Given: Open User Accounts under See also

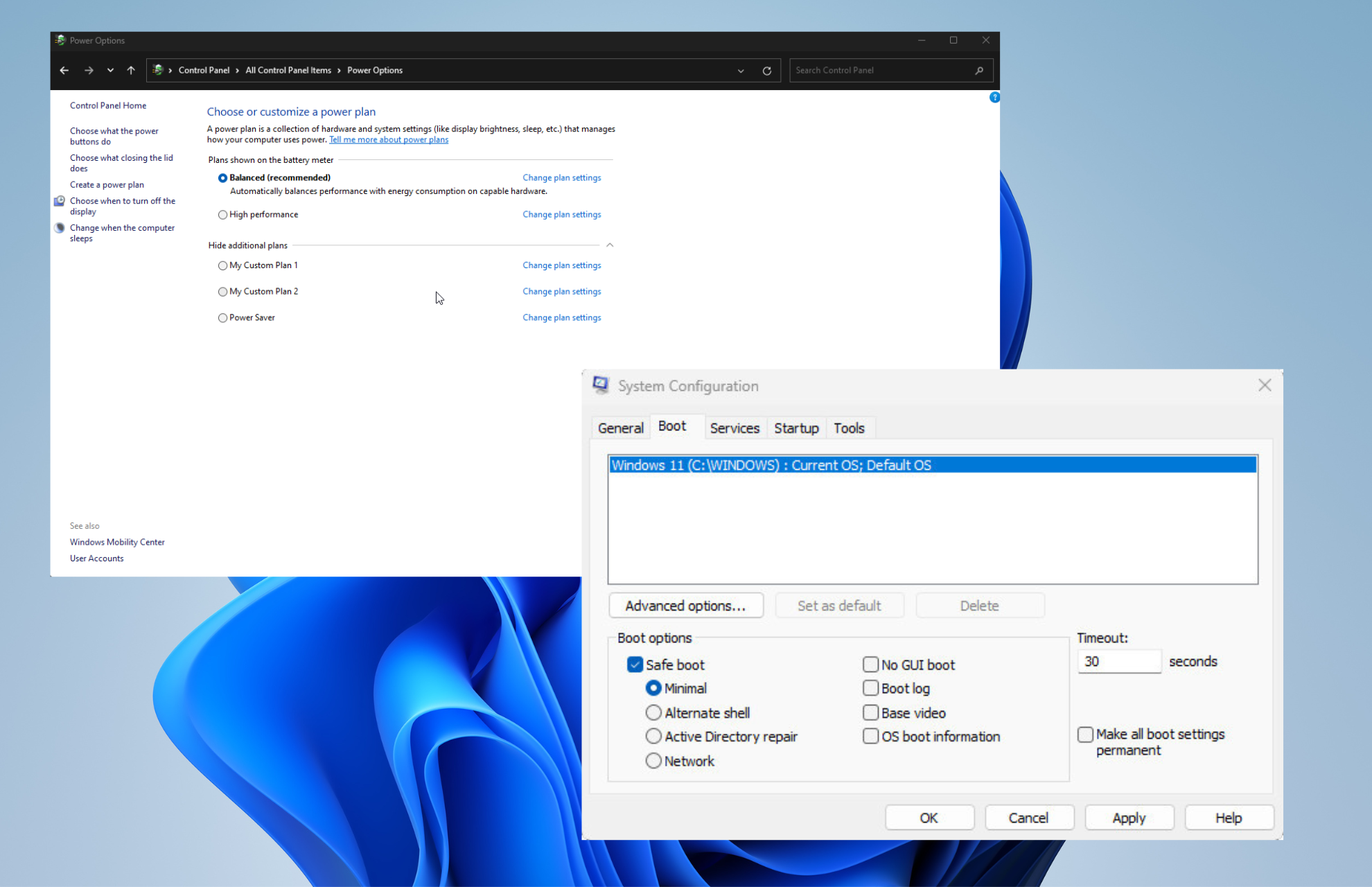Looking at the screenshot, I should point(96,558).
